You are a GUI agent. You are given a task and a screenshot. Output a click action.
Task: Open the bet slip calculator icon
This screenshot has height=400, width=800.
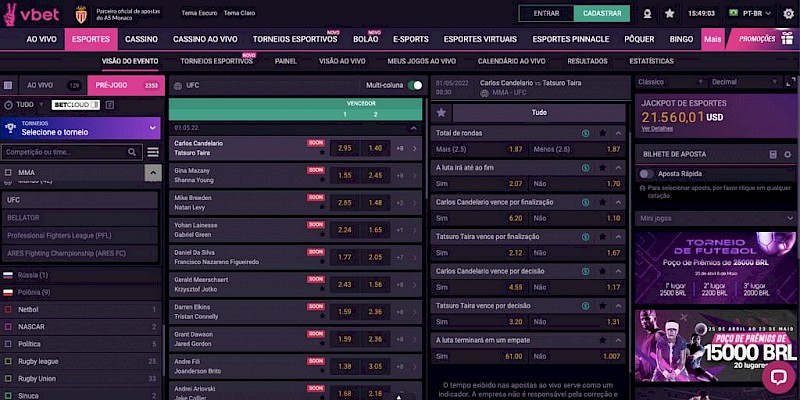click(x=773, y=154)
